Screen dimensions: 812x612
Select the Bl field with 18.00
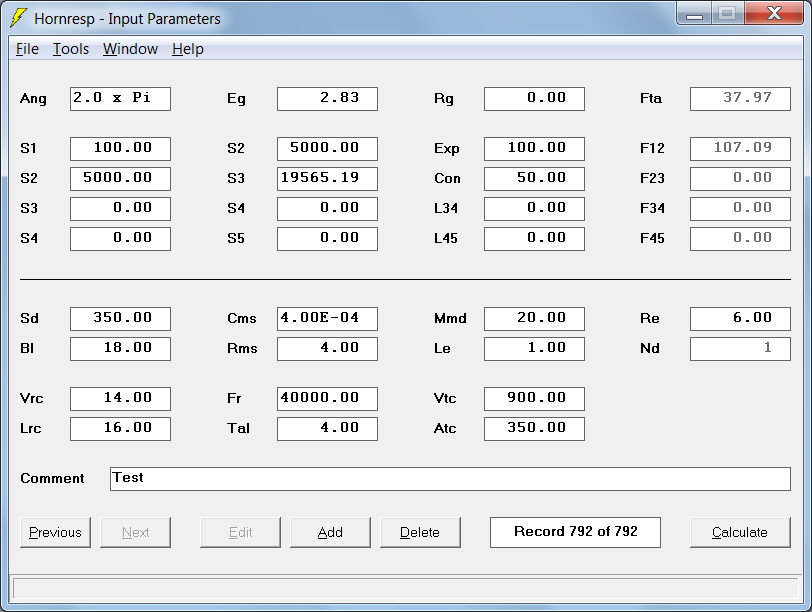[x=120, y=348]
